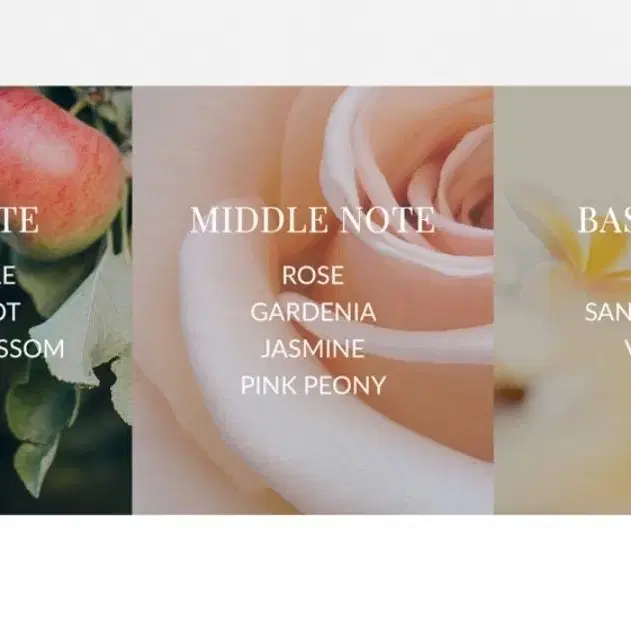Select the JASMINE note text
This screenshot has height=631, width=631.
tap(313, 348)
